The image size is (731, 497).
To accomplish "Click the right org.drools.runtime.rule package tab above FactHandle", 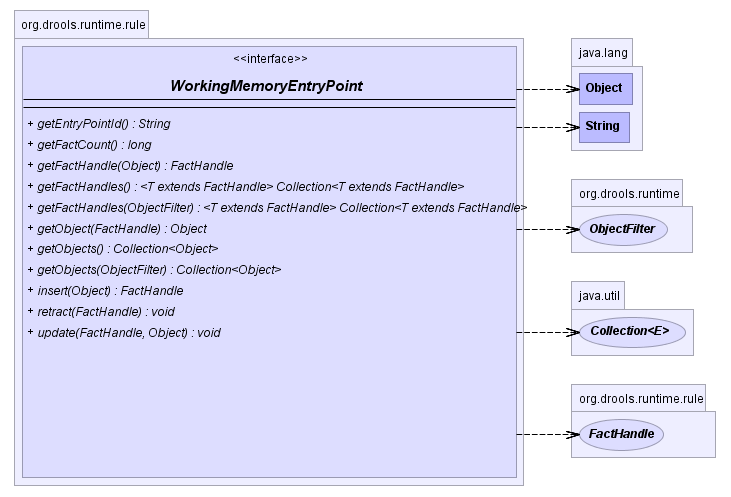I will [x=641, y=398].
